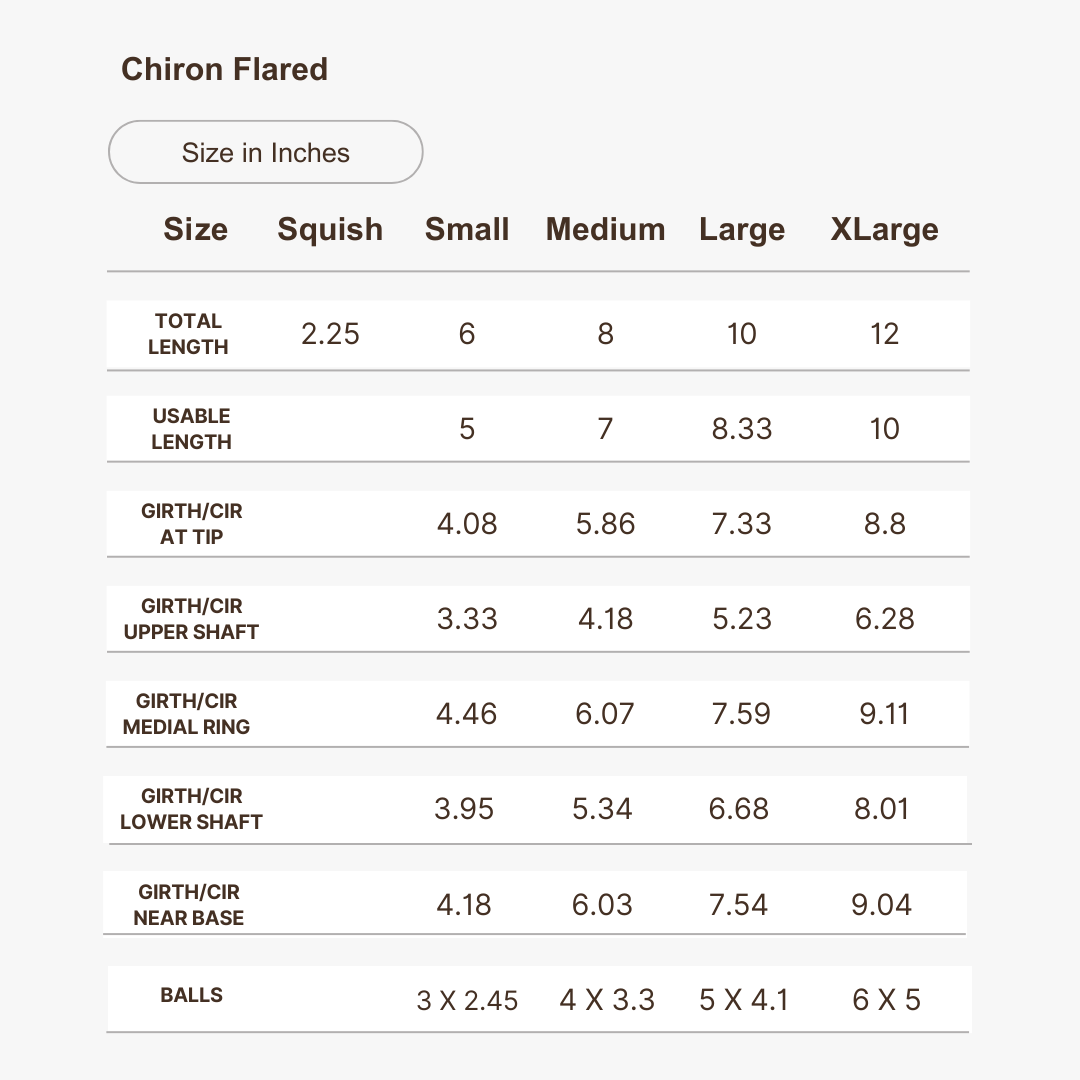Viewport: 1080px width, 1080px height.
Task: Select the Large column header
Action: (742, 229)
